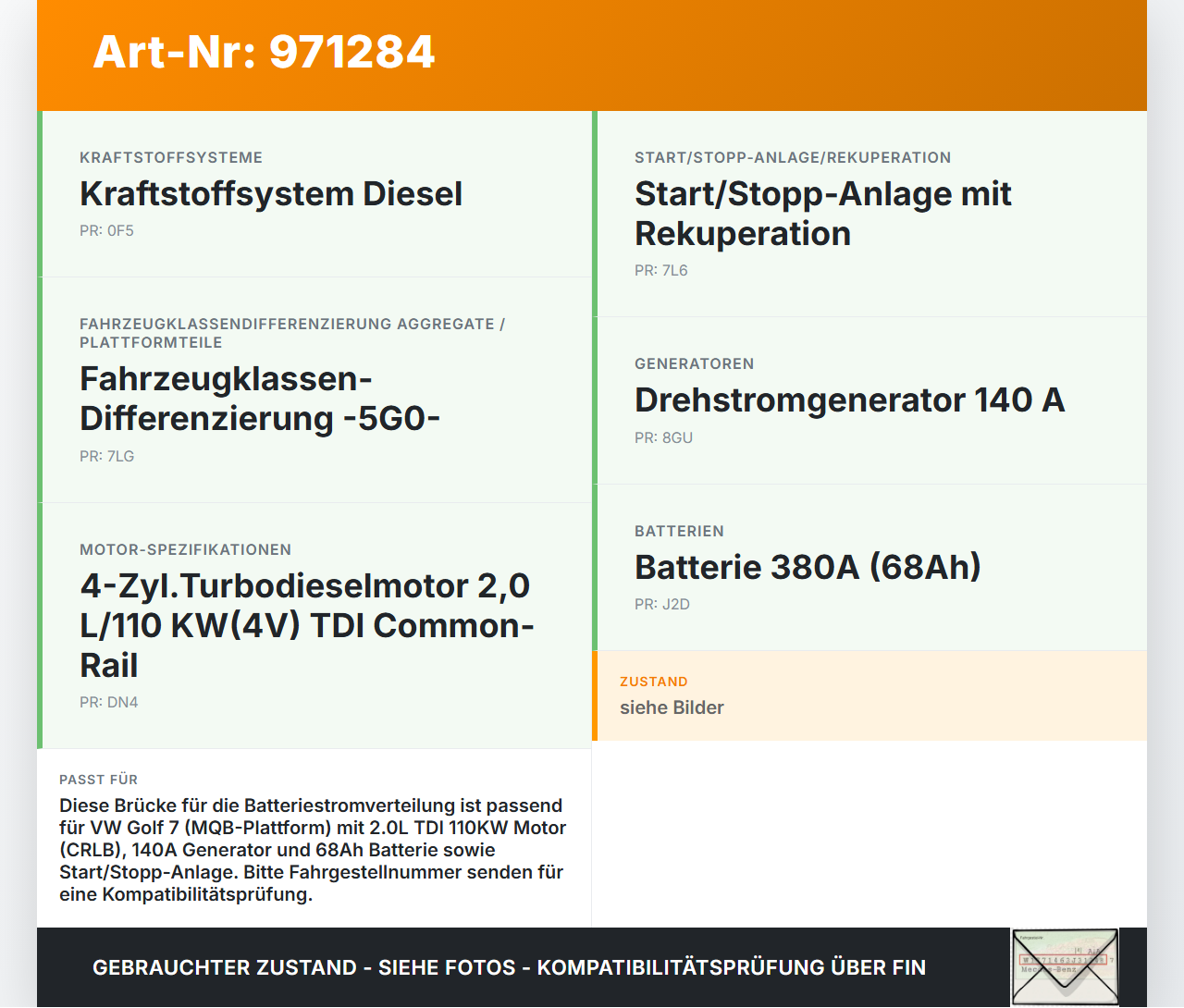Toggle the green bar beside Kraftstoffsysteme
This screenshot has width=1184, height=1008.
(x=38, y=194)
